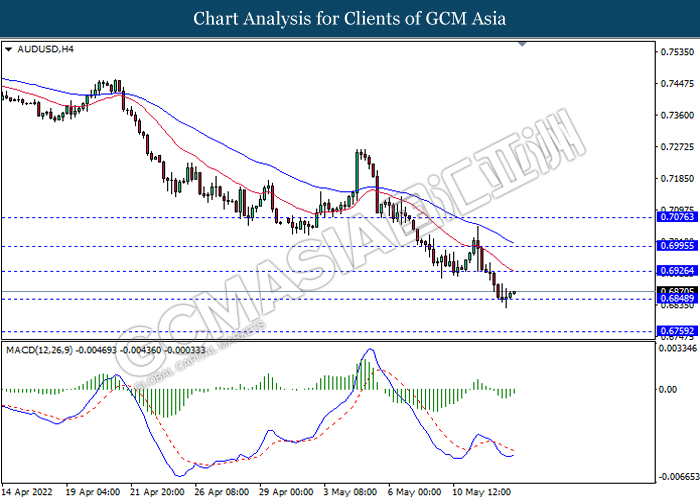Select the 0.67592 price level label
700x500 pixels.
click(677, 331)
